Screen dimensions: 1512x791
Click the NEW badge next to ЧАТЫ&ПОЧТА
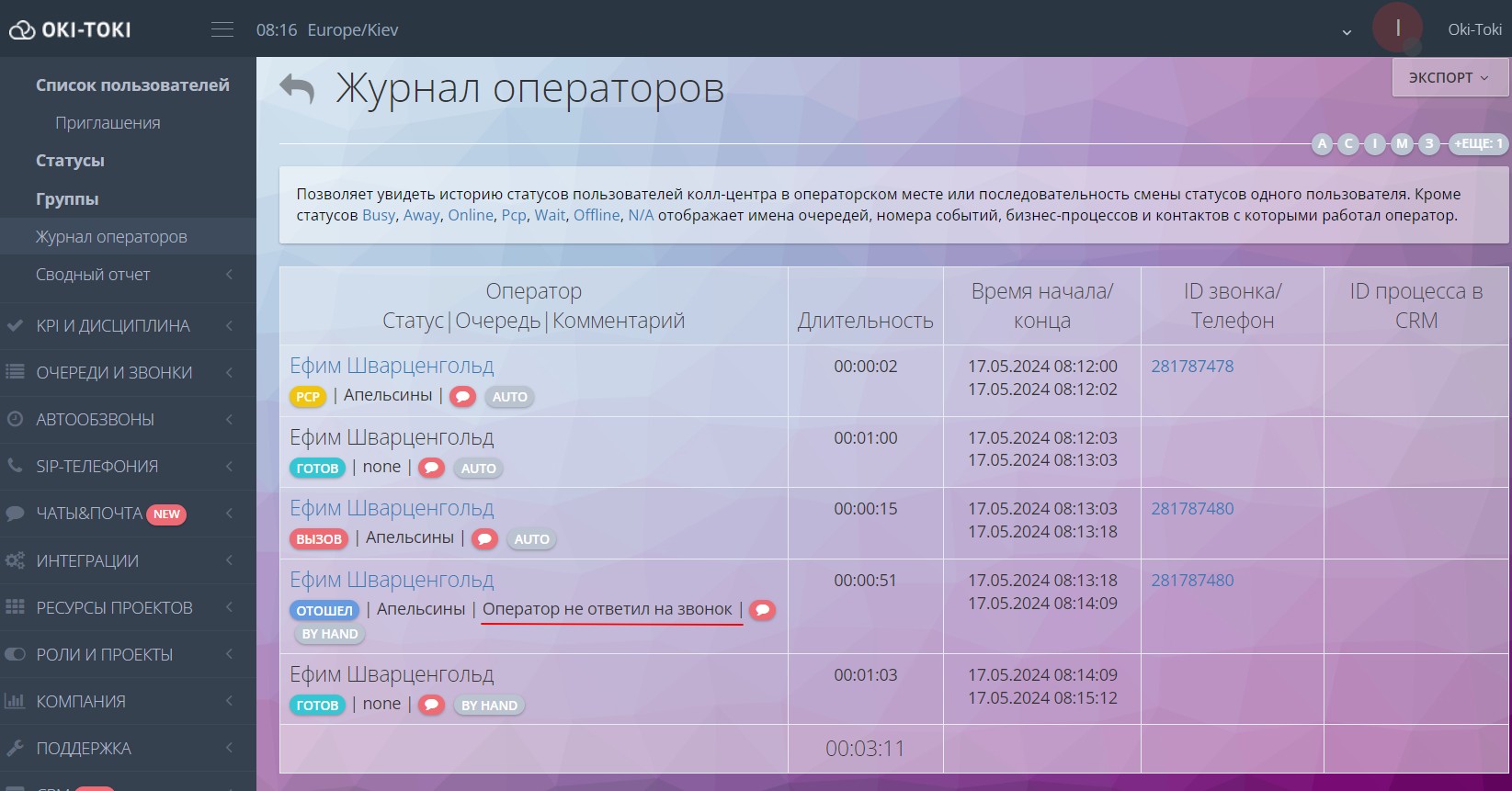166,514
